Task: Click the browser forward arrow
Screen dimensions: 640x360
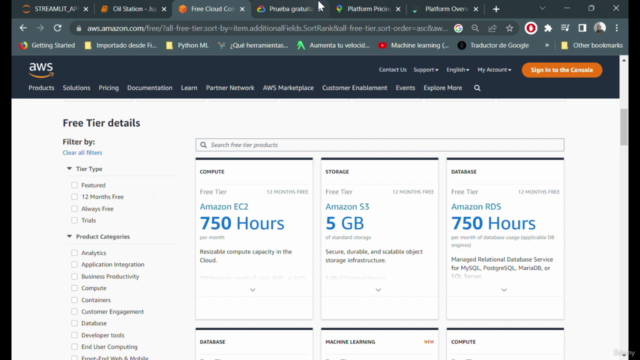Action: (40, 28)
